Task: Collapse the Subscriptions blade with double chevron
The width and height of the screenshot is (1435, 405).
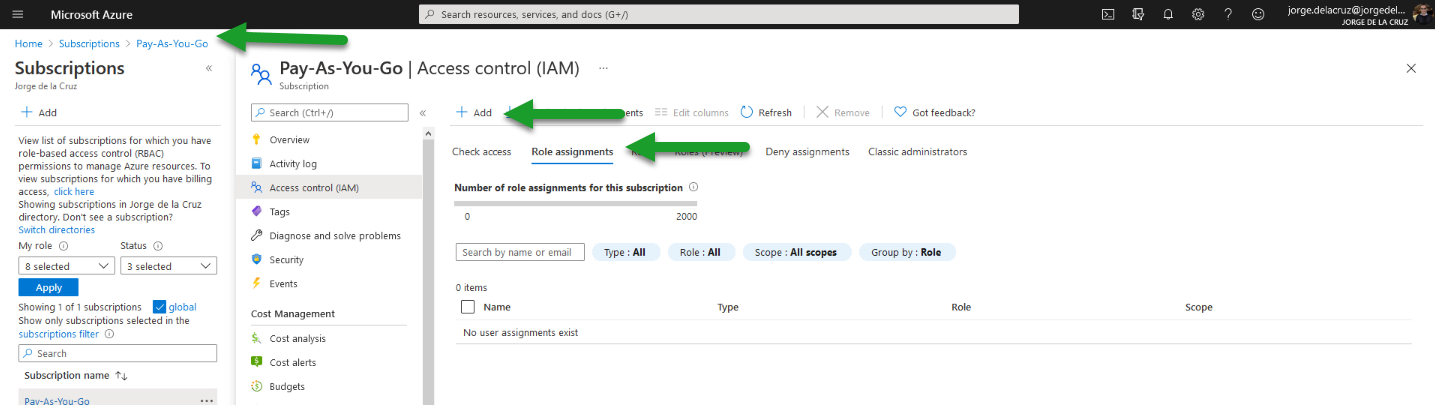Action: click(x=209, y=68)
